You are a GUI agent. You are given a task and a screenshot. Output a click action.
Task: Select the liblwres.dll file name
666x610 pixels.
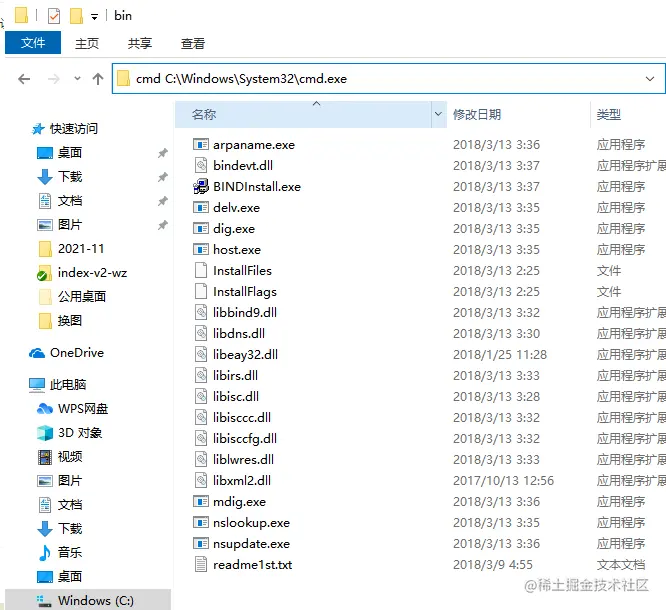pyautogui.click(x=243, y=460)
